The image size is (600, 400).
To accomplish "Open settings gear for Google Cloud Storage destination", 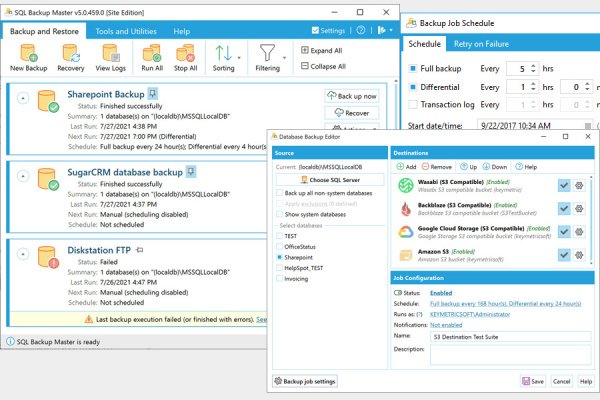I will pos(579,232).
